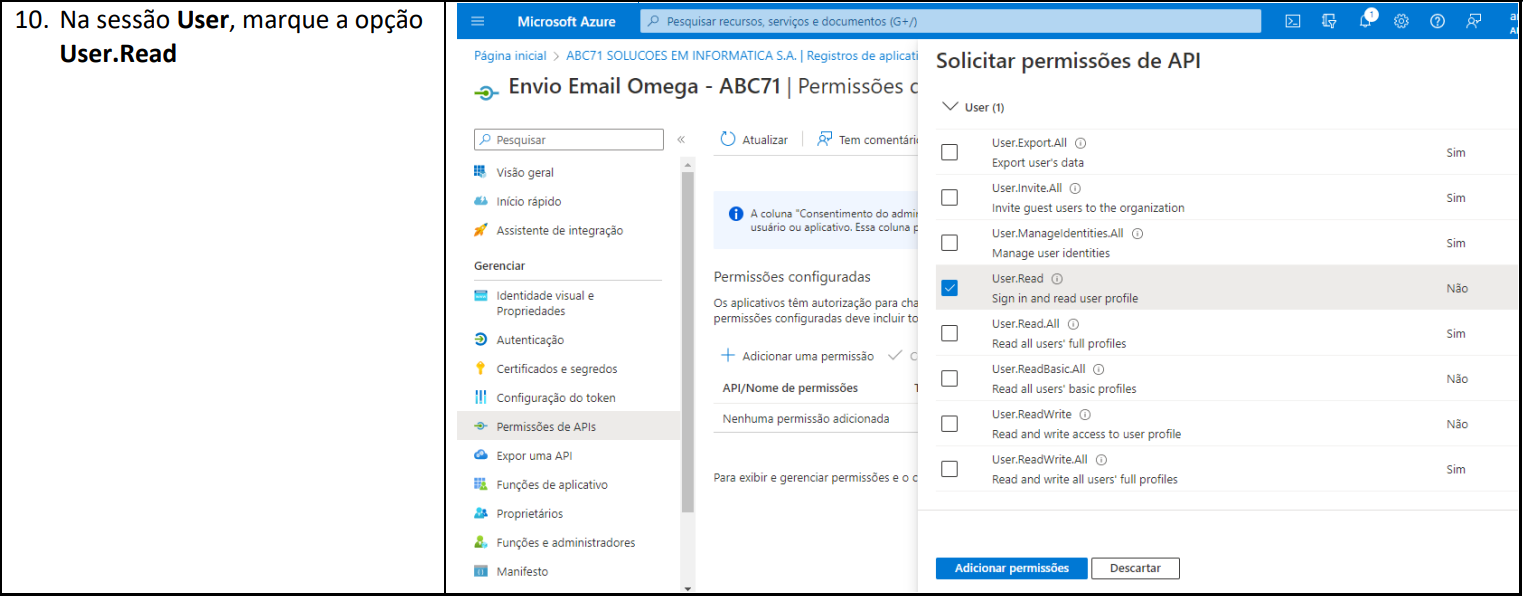
Task: Click the 'Sign in and read user profile' description
Action: pos(1065,298)
